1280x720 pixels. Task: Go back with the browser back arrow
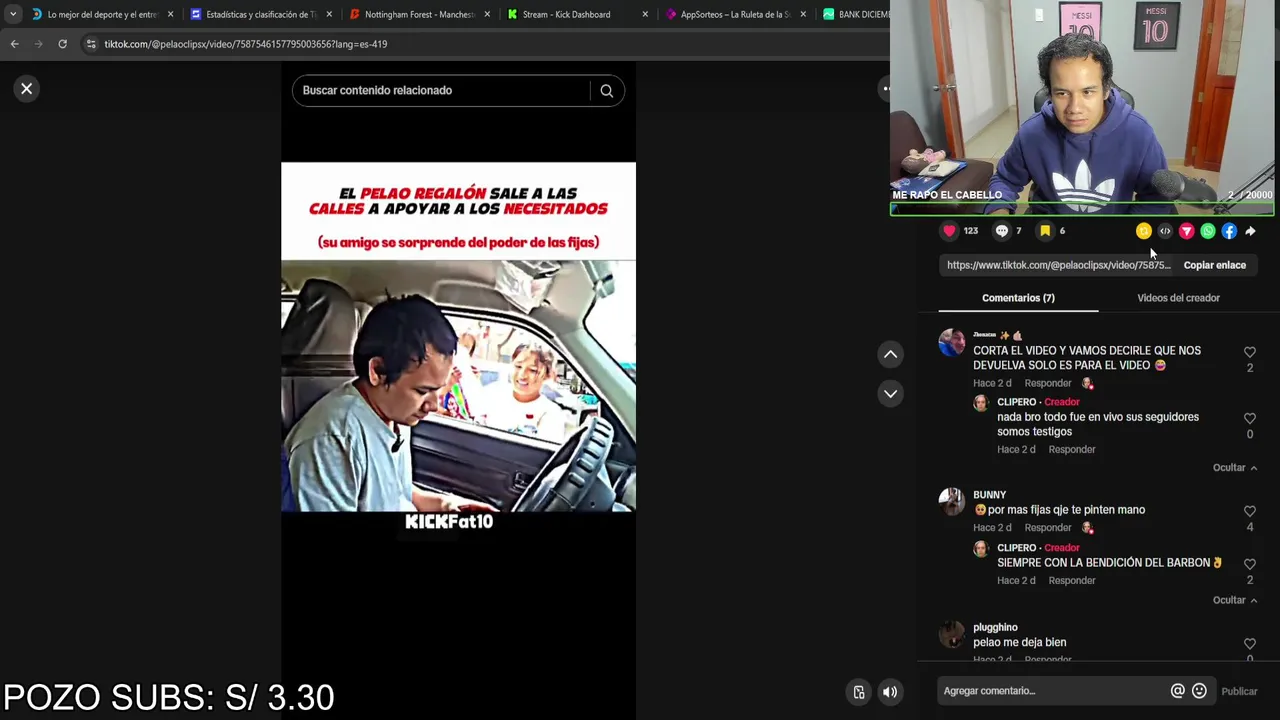[x=14, y=44]
